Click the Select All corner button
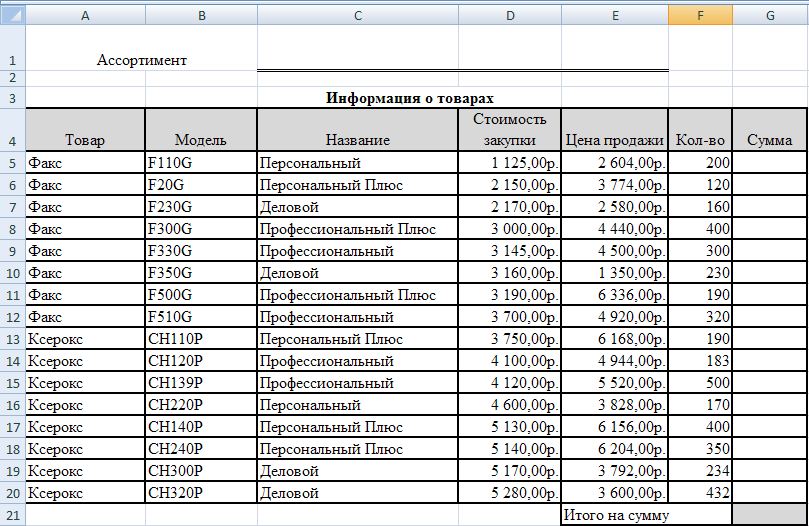The image size is (809, 526). pos(12,15)
